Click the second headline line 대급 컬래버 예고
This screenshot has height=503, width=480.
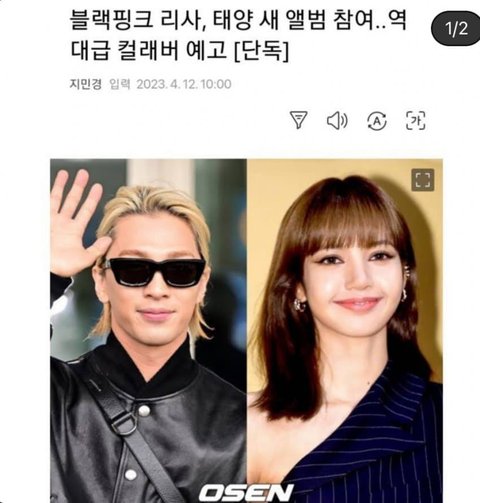[x=149, y=51]
